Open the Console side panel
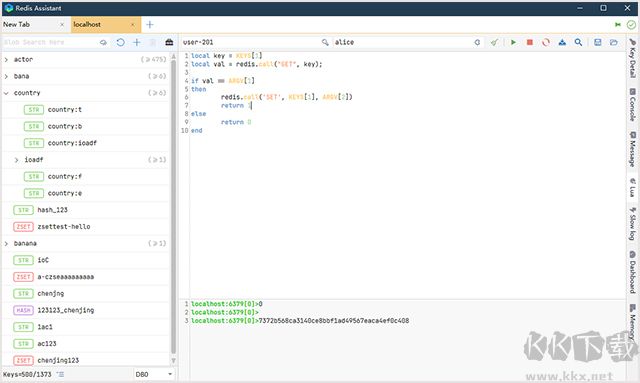Viewport: 640px width, 383px height. pos(632,104)
